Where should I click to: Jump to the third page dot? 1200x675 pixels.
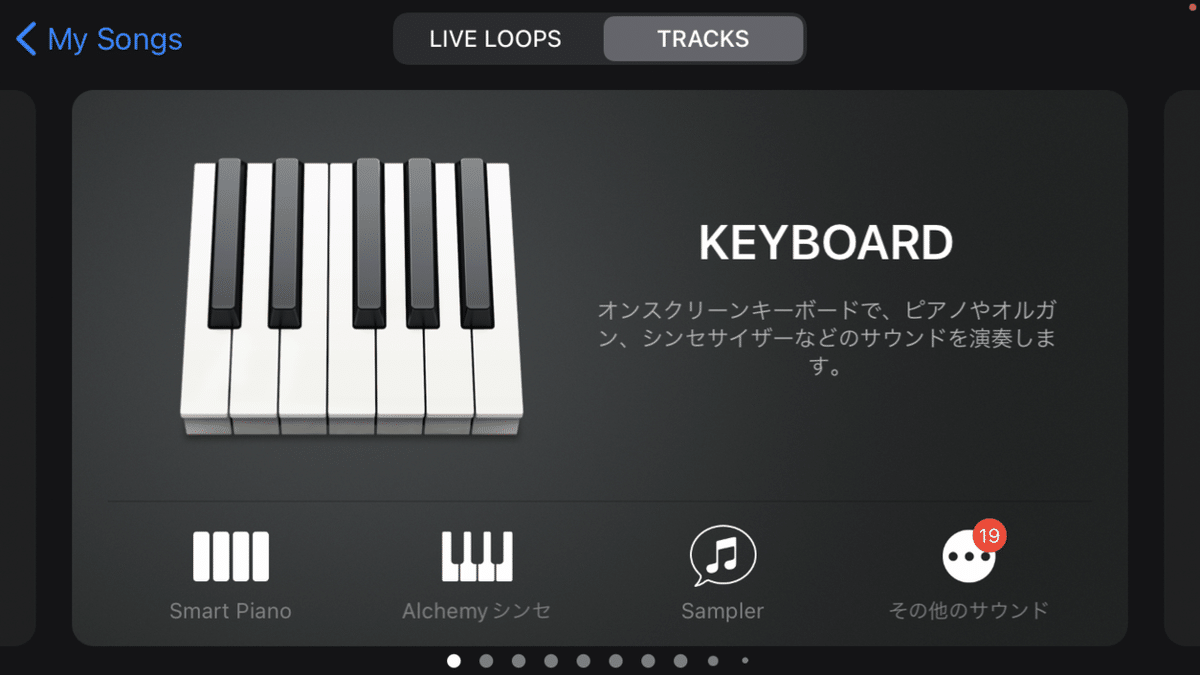coord(518,661)
